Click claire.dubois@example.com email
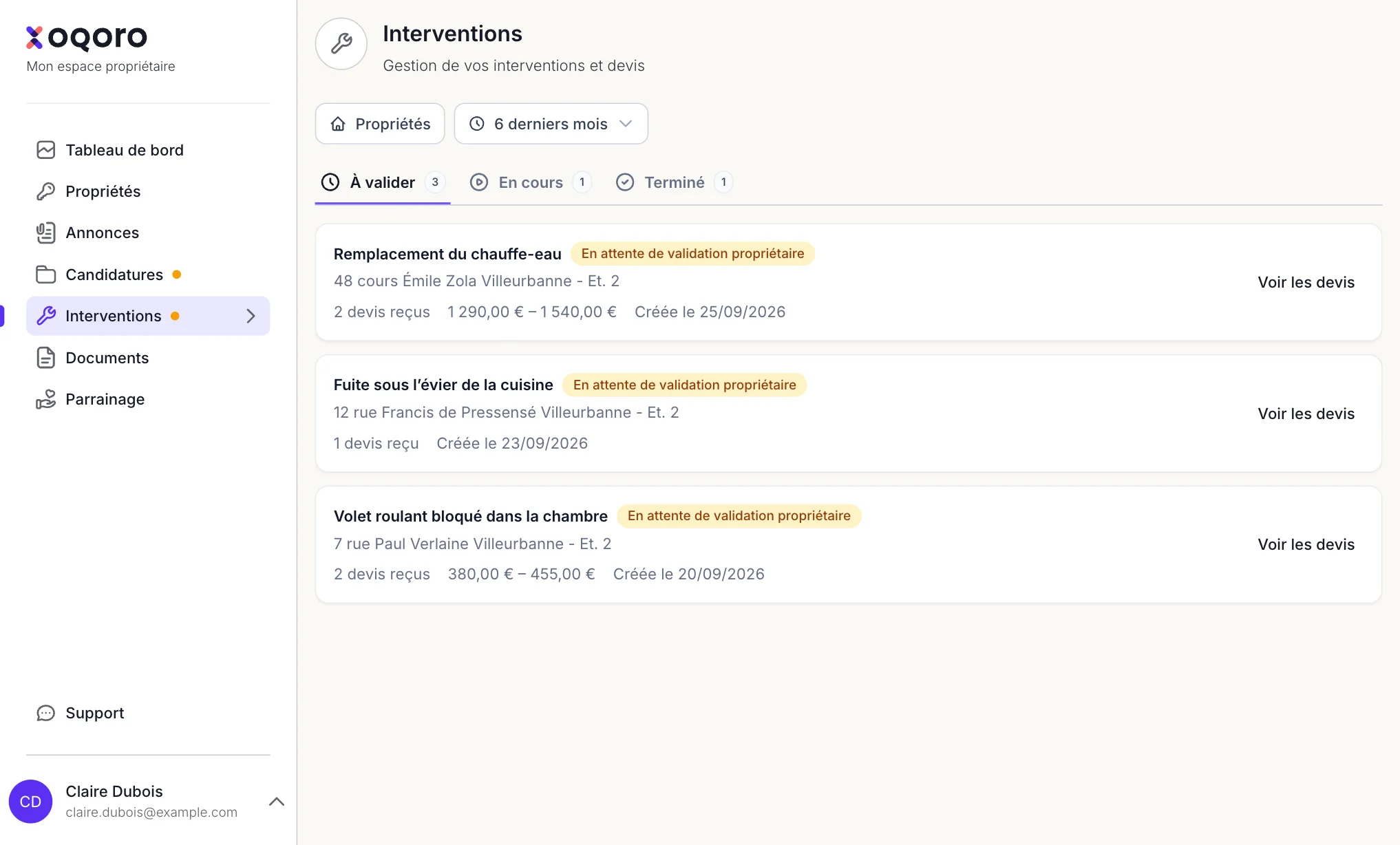Viewport: 1400px width, 845px height. [151, 812]
